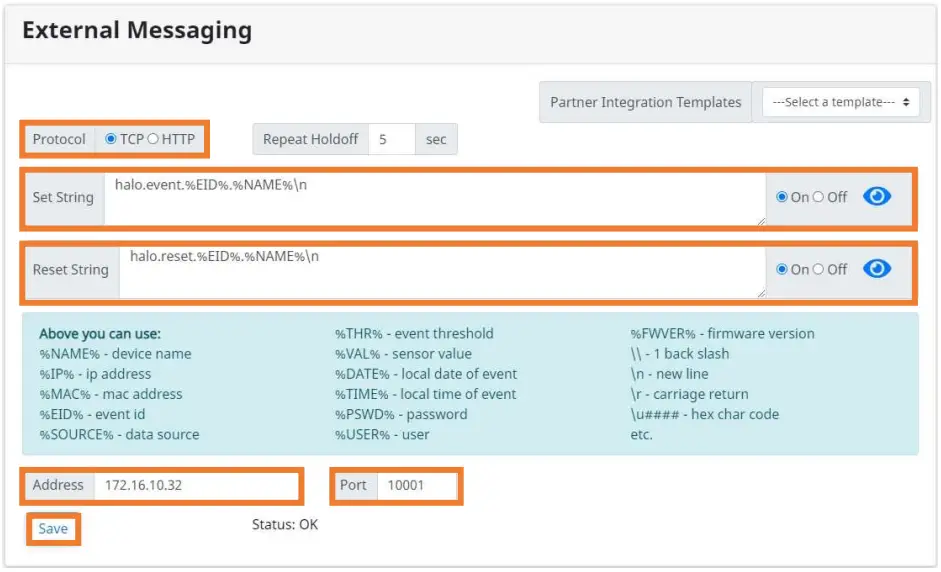This screenshot has width=941, height=572.
Task: Click the Save button
Action: coord(53,528)
